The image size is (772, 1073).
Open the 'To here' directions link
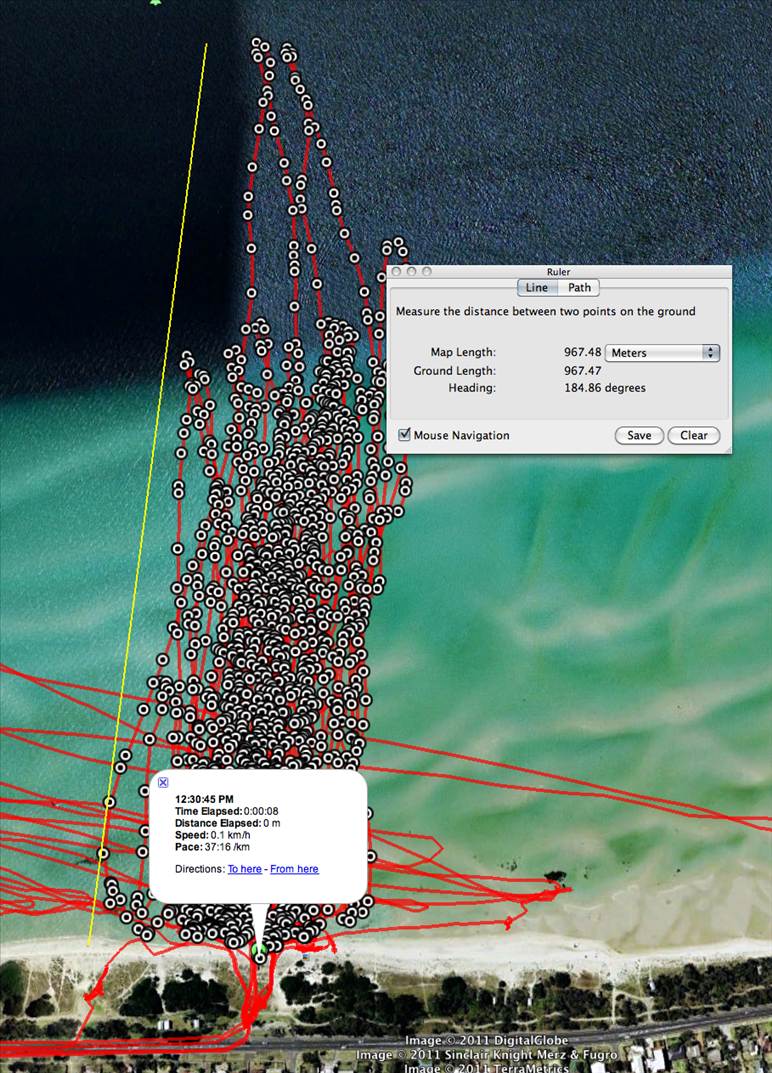(x=245, y=869)
